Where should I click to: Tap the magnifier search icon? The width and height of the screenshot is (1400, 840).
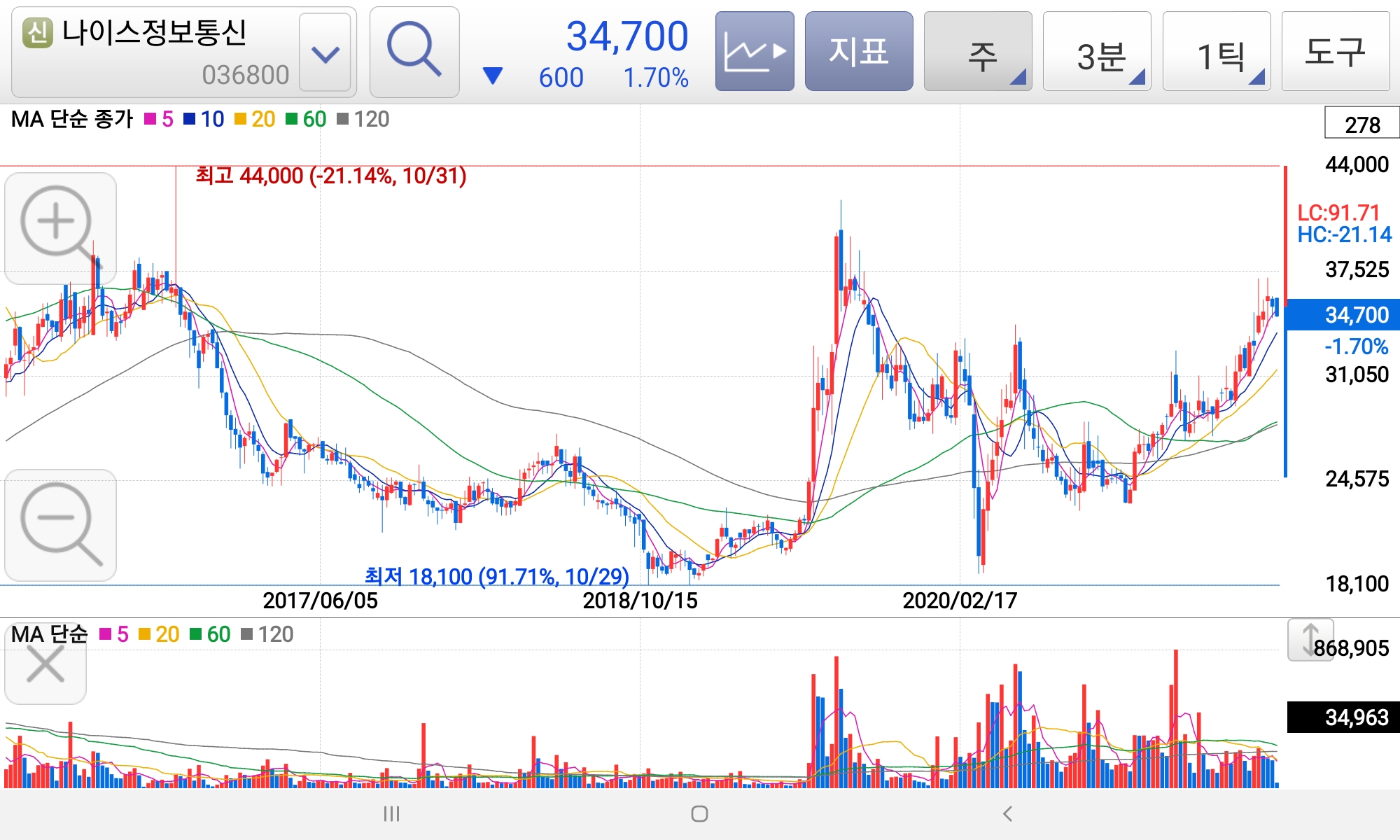coord(414,52)
